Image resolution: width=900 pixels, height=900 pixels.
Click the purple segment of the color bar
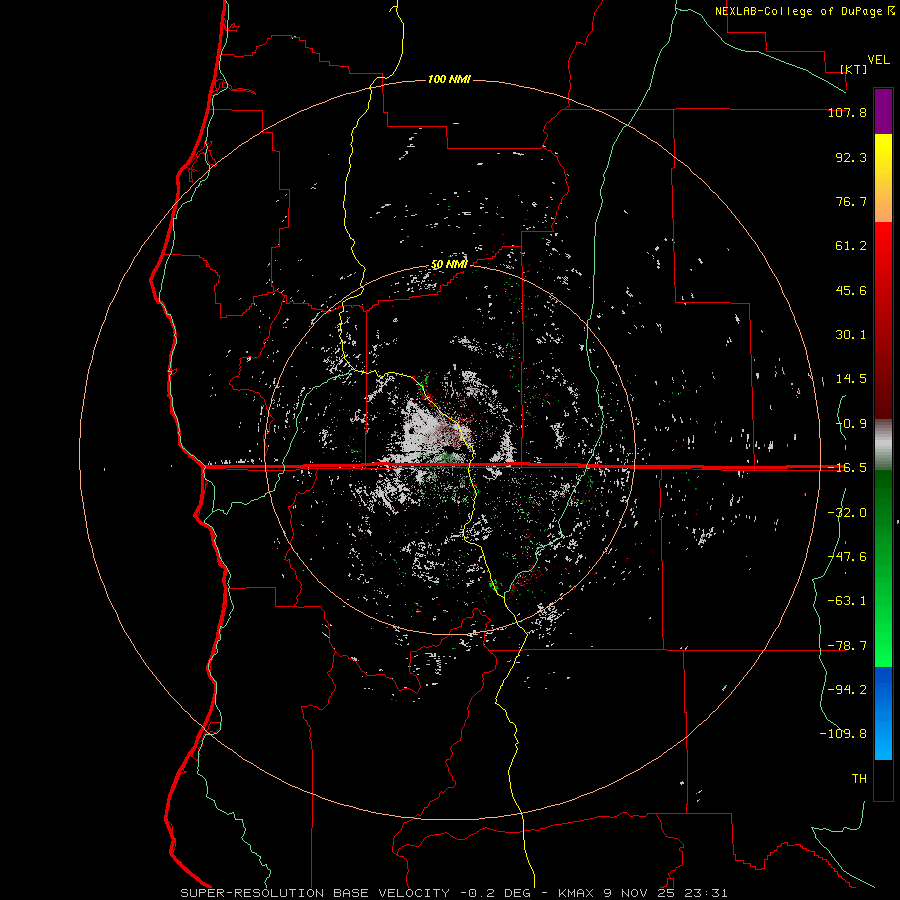click(883, 111)
